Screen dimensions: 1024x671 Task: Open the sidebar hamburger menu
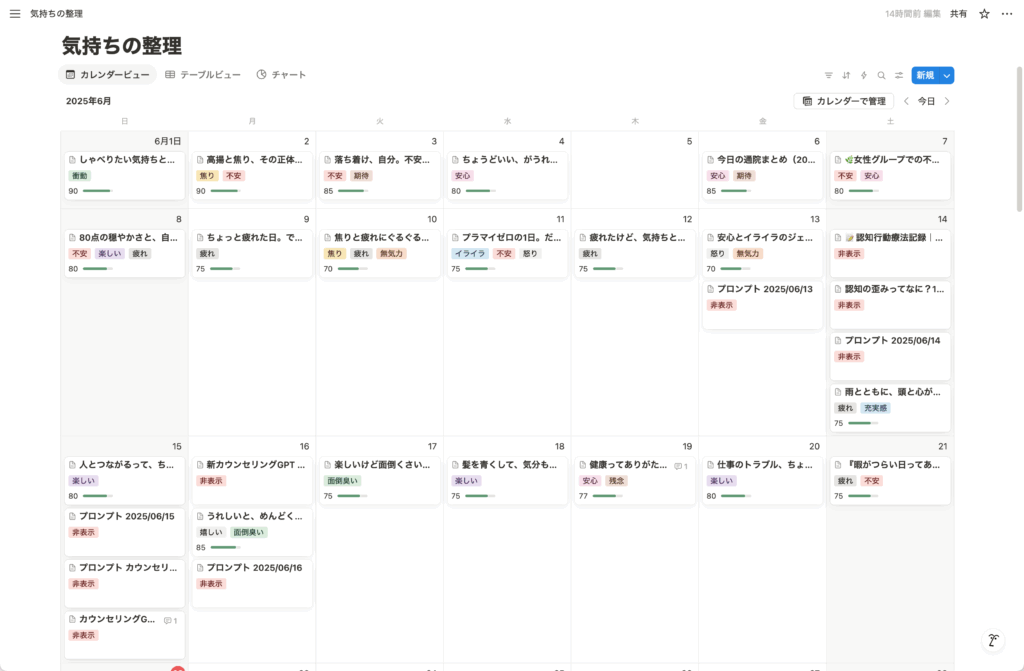pos(15,14)
